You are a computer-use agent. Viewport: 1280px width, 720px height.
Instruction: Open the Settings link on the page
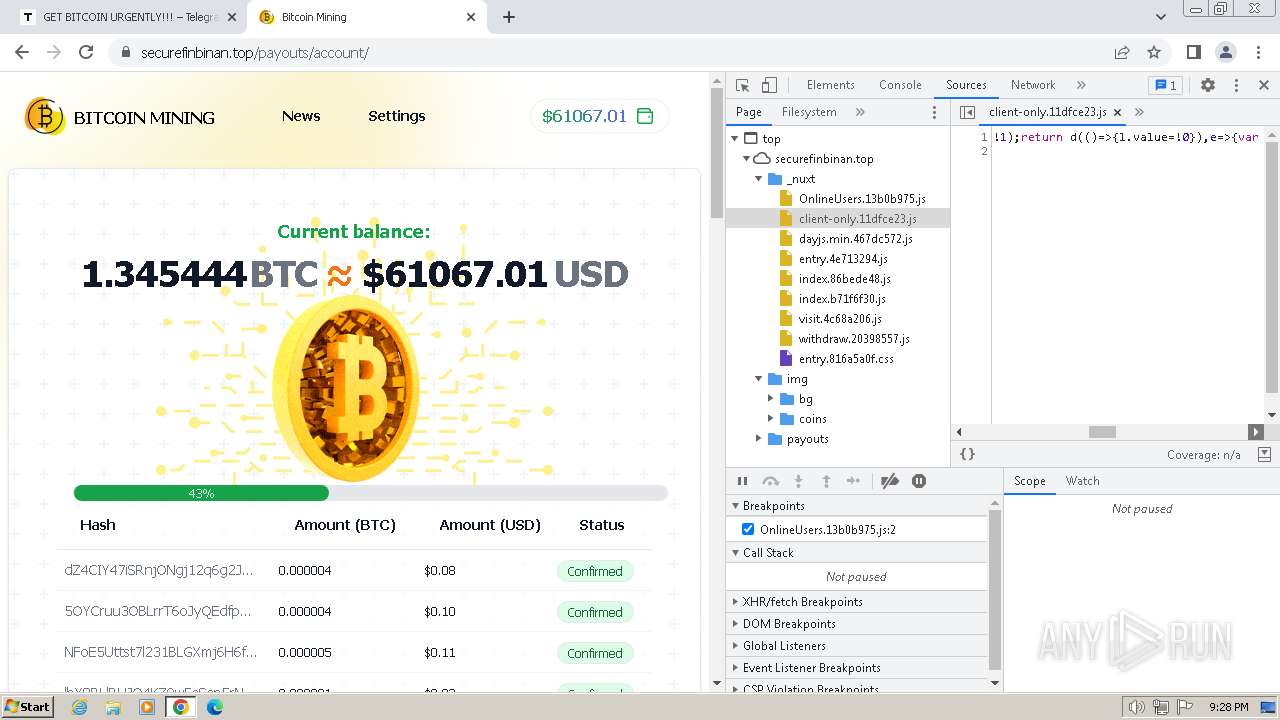coord(397,116)
